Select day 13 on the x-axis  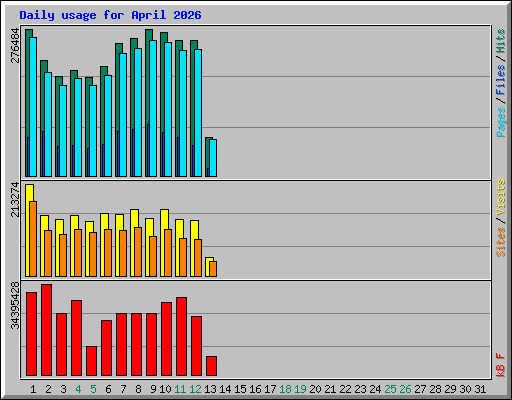[x=210, y=389]
